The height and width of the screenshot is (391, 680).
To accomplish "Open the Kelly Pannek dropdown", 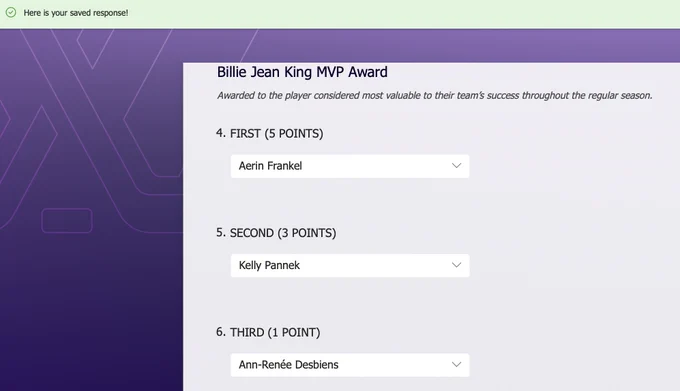I will 350,265.
